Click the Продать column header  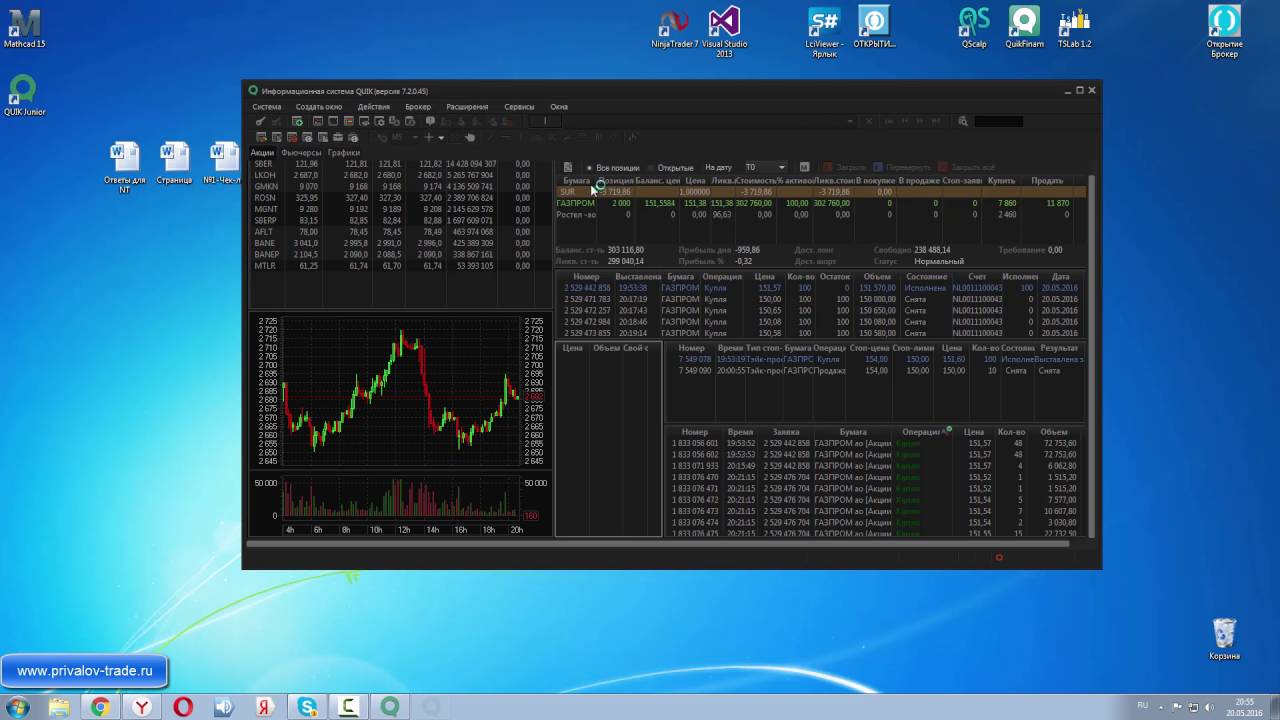click(1047, 181)
